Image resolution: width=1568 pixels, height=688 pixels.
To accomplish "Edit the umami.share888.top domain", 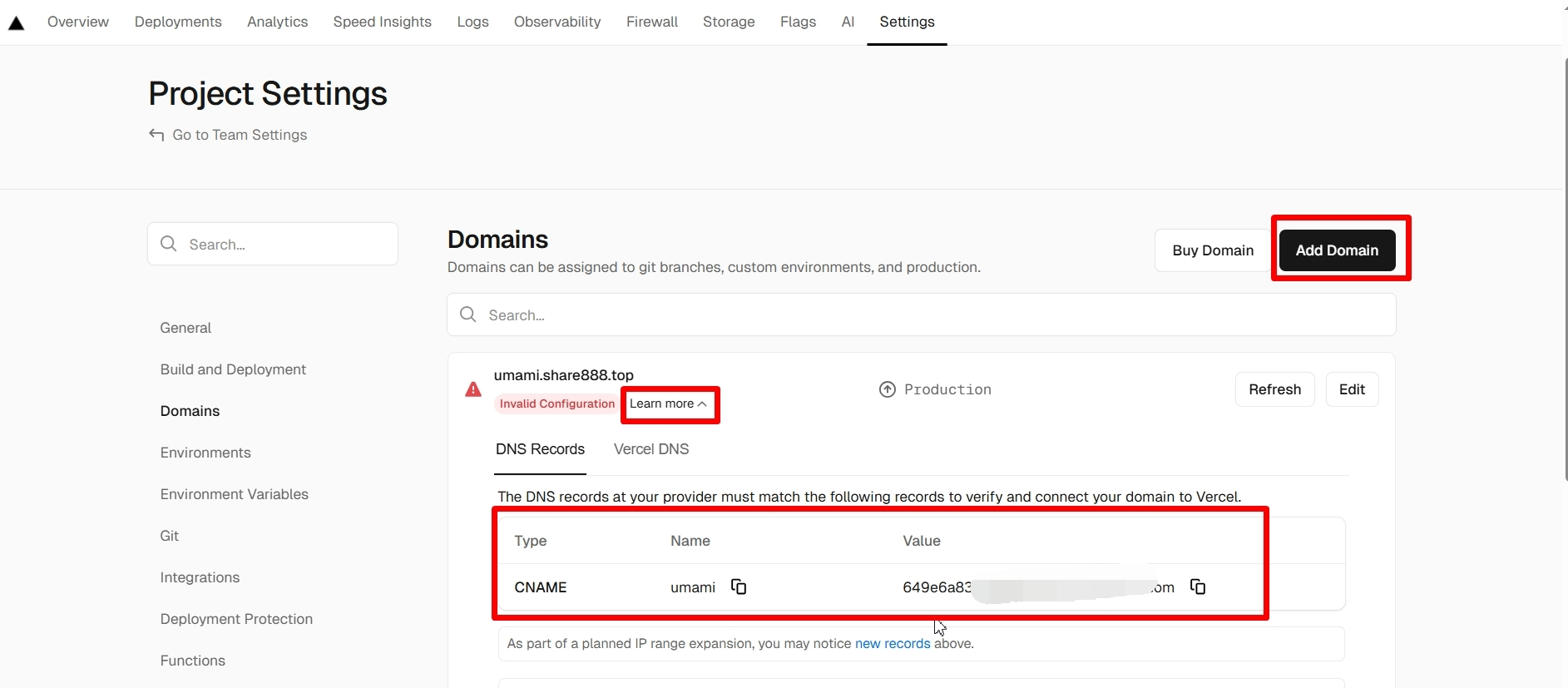I will [x=1352, y=389].
